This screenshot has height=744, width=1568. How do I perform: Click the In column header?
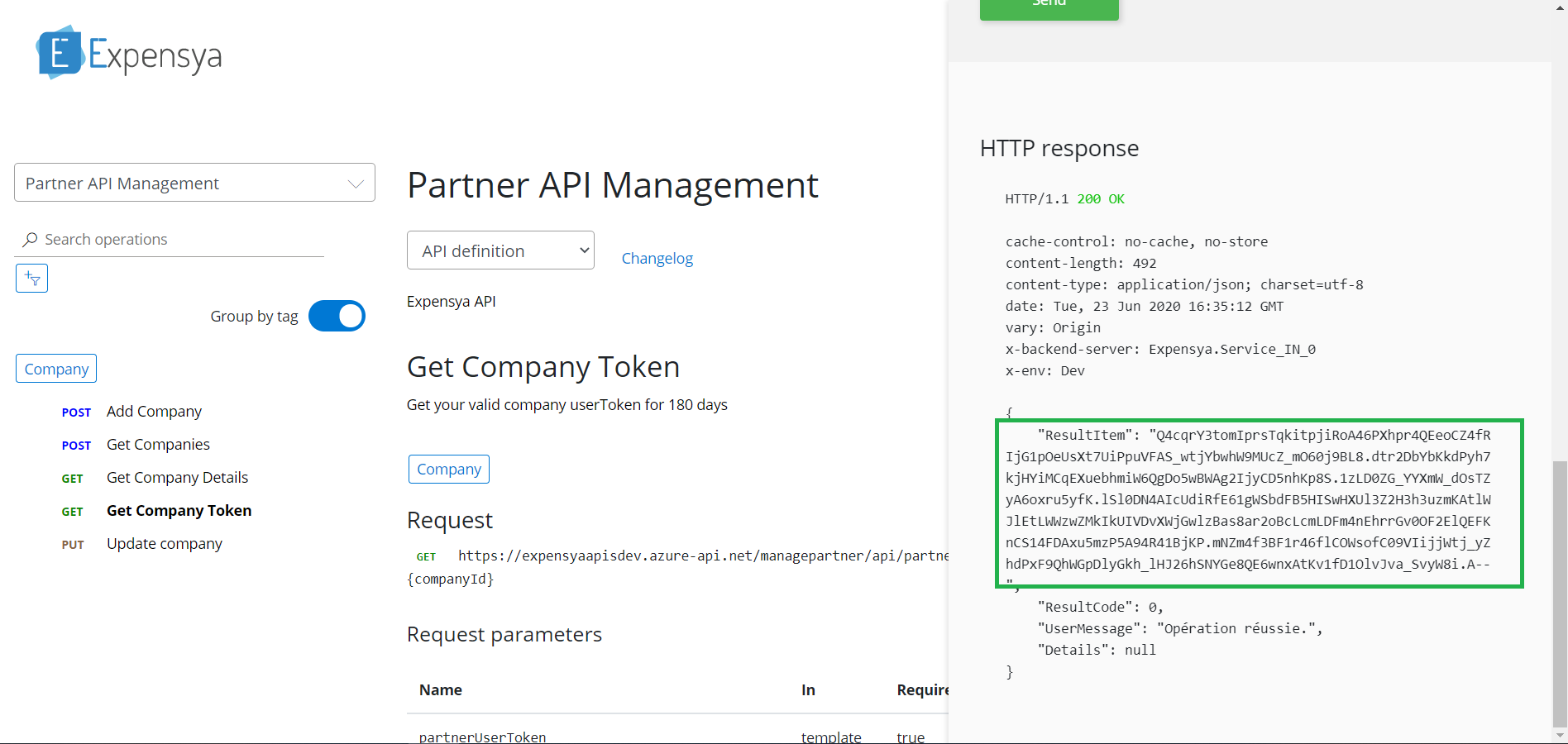(x=808, y=690)
